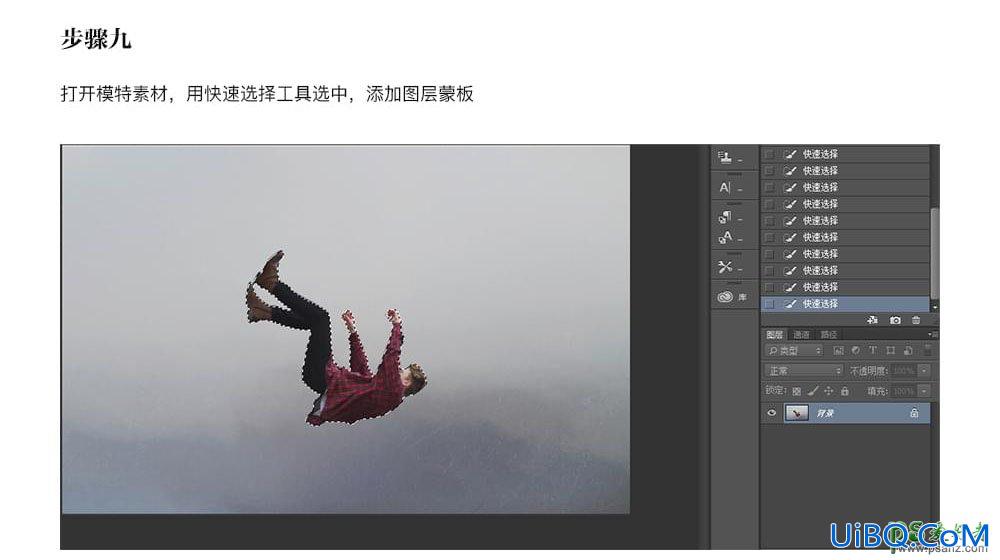Click the padlock on the 背景 layer
The width and height of the screenshot is (1000, 560).
[x=914, y=413]
